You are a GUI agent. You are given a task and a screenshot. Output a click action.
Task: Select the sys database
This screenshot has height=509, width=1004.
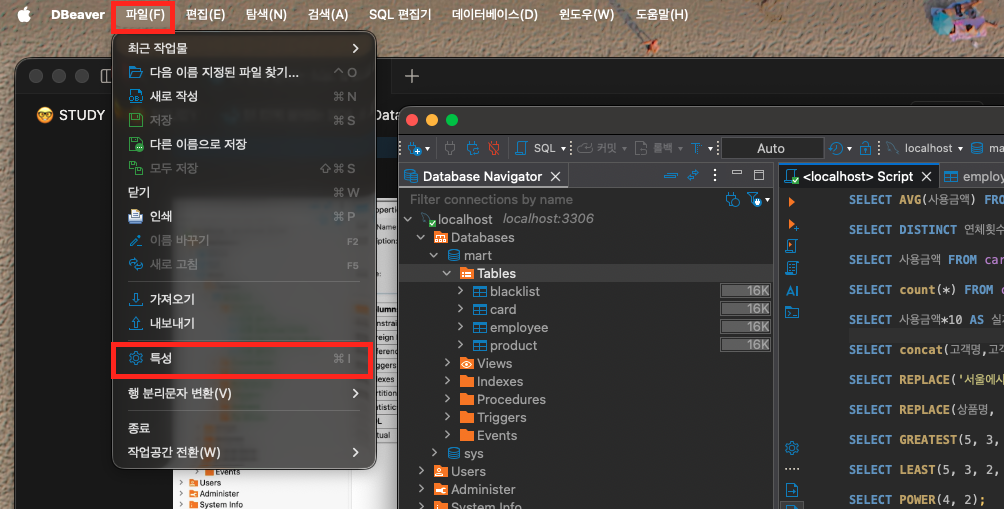(473, 453)
